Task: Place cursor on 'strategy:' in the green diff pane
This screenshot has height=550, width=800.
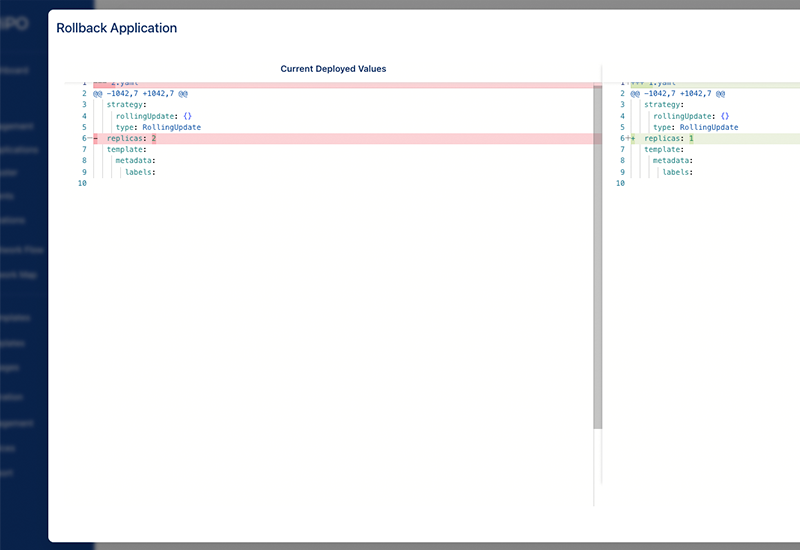Action: pyautogui.click(x=663, y=105)
